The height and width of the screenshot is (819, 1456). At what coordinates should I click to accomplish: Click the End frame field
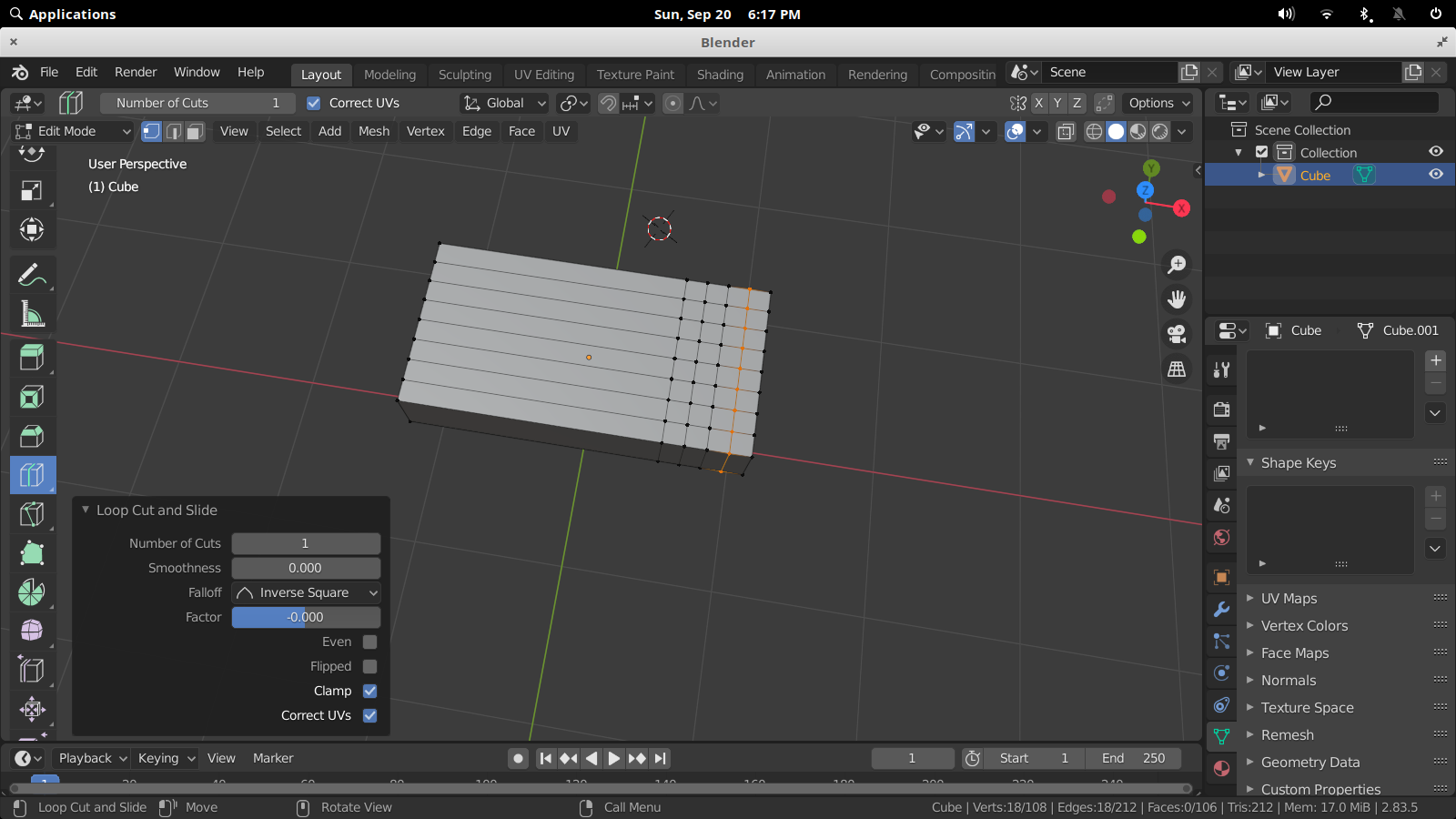click(1134, 758)
